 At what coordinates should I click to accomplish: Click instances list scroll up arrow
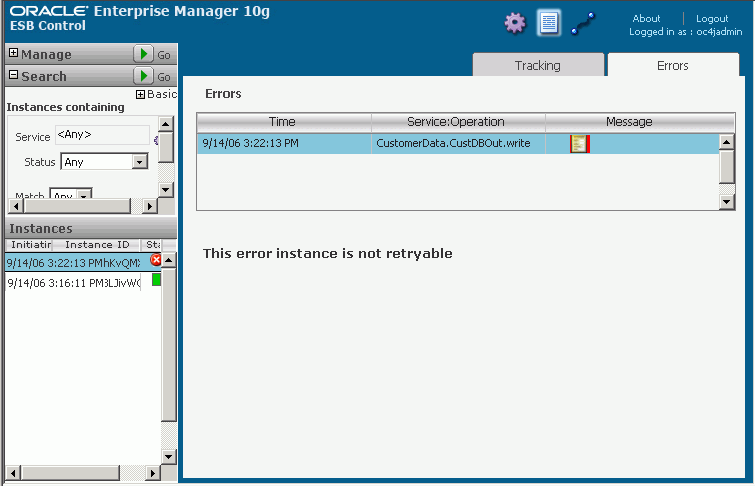pos(169,261)
